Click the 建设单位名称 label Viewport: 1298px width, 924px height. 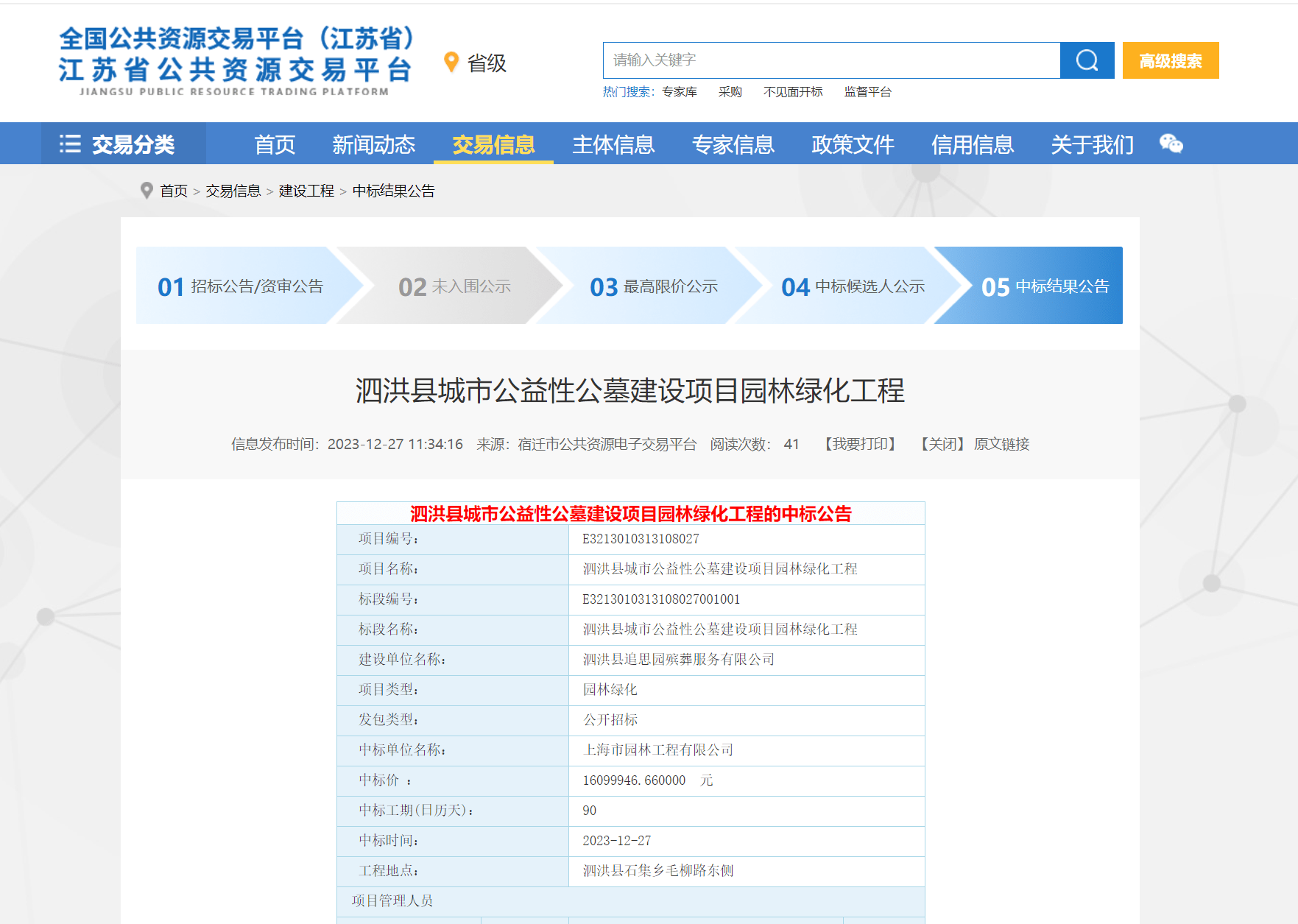[403, 660]
